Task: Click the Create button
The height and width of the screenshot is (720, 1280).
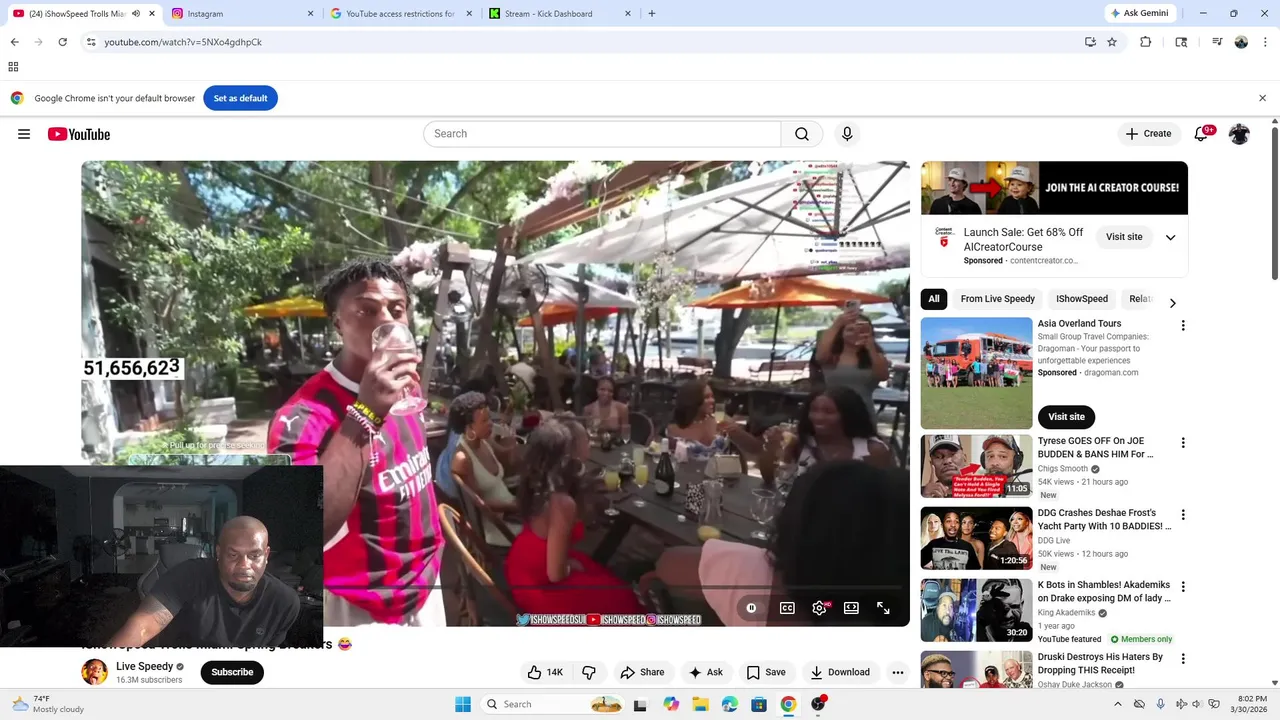Action: pyautogui.click(x=1148, y=134)
